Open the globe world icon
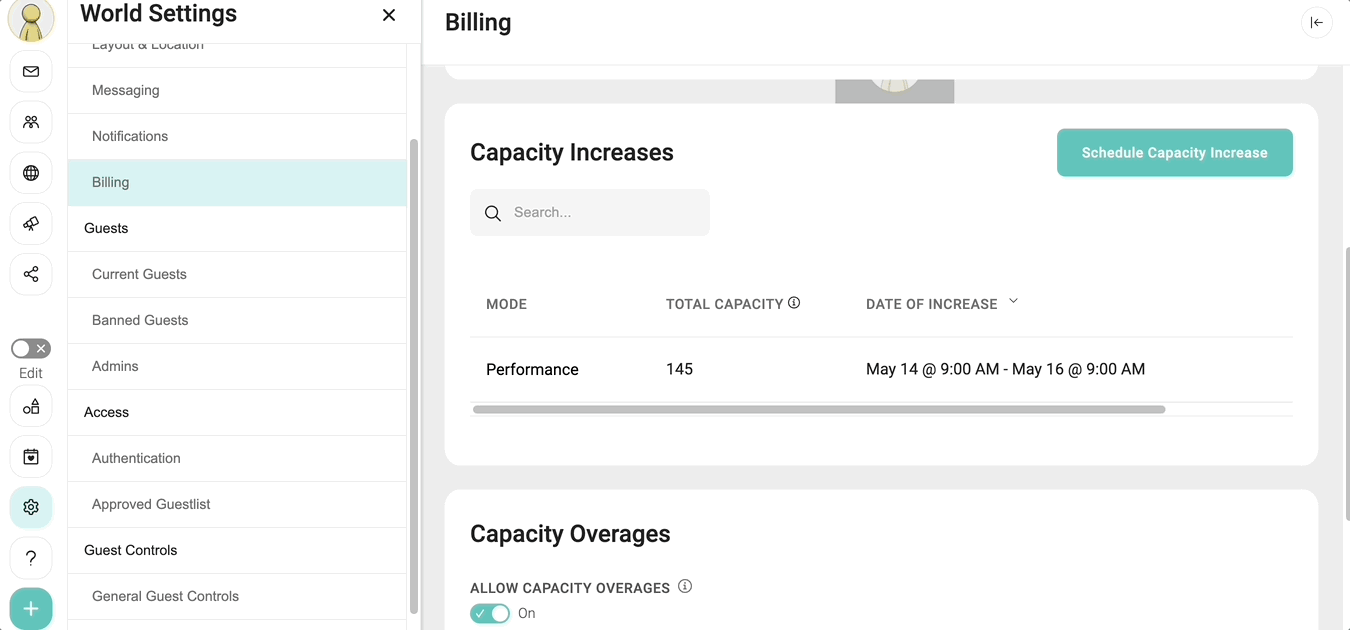Viewport: 1350px width, 630px height. pyautogui.click(x=31, y=173)
